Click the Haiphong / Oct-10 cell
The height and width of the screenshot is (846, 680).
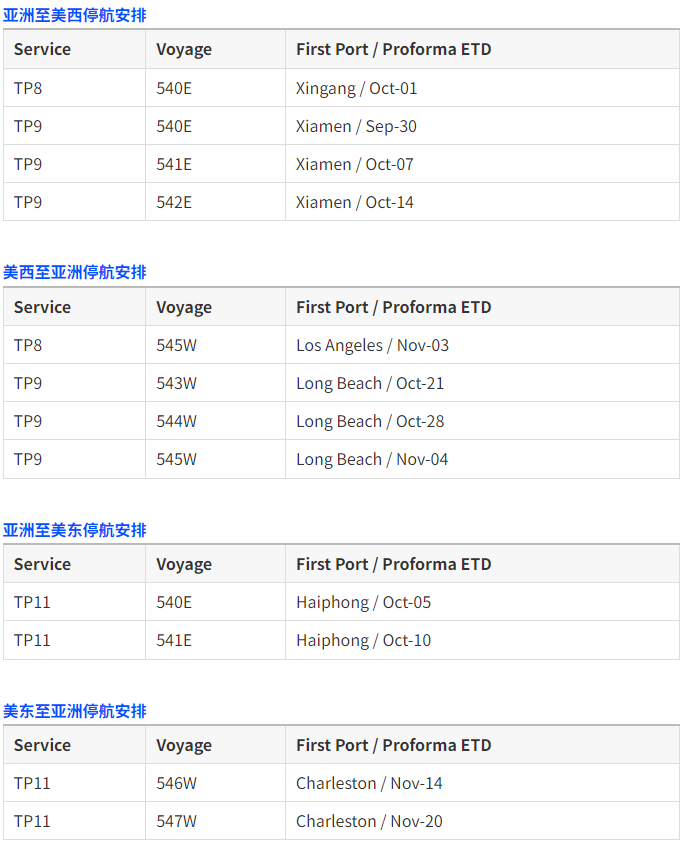363,640
